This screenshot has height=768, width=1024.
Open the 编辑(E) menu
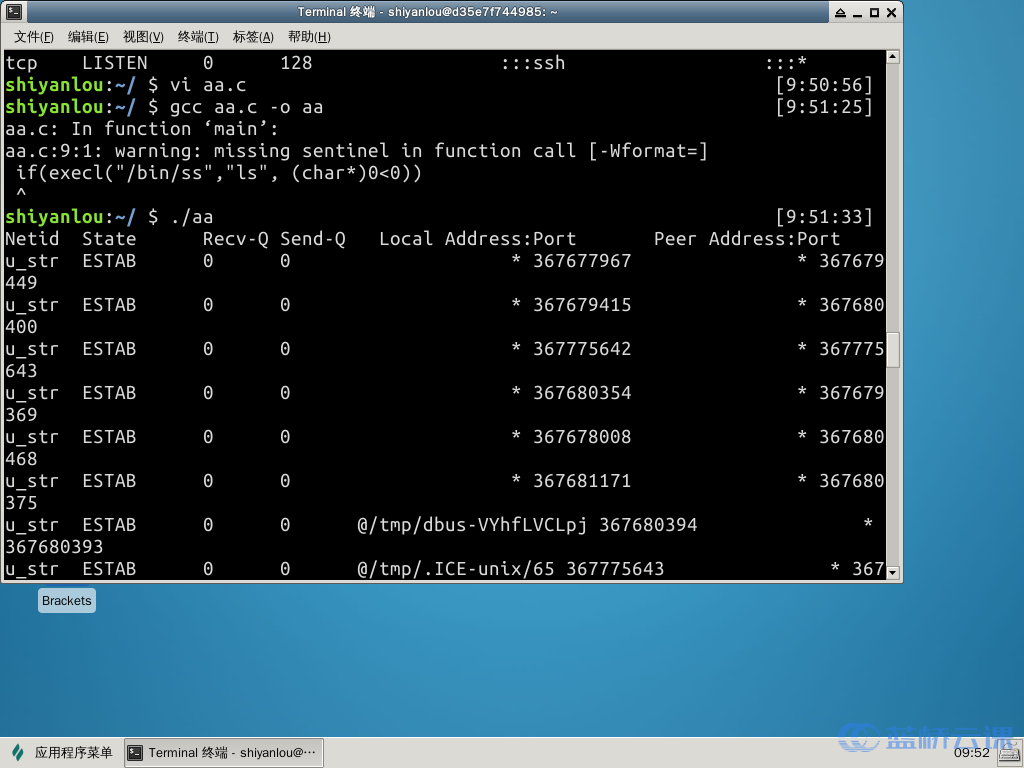coord(88,37)
